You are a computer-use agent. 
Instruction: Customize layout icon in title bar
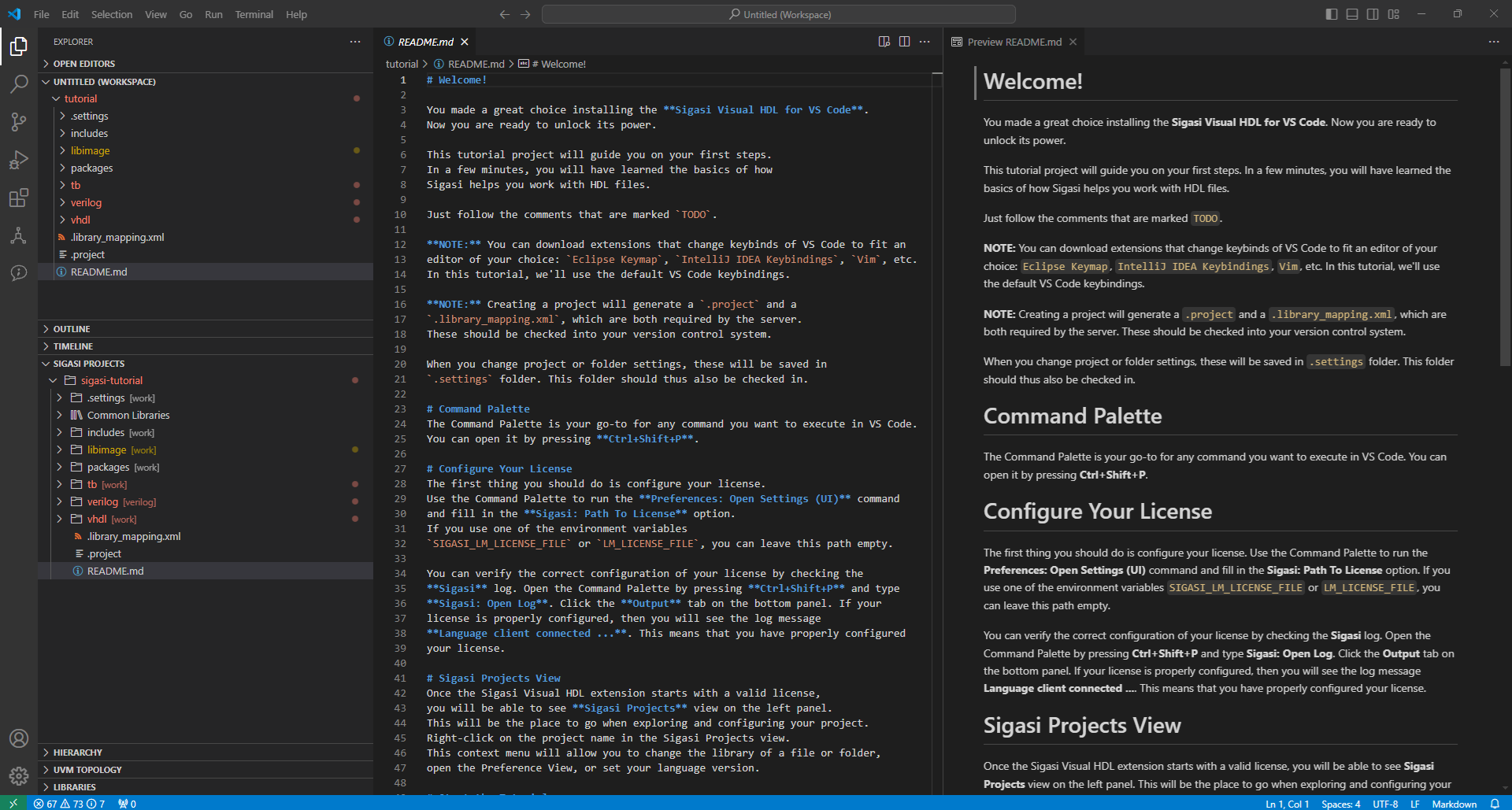1394,14
